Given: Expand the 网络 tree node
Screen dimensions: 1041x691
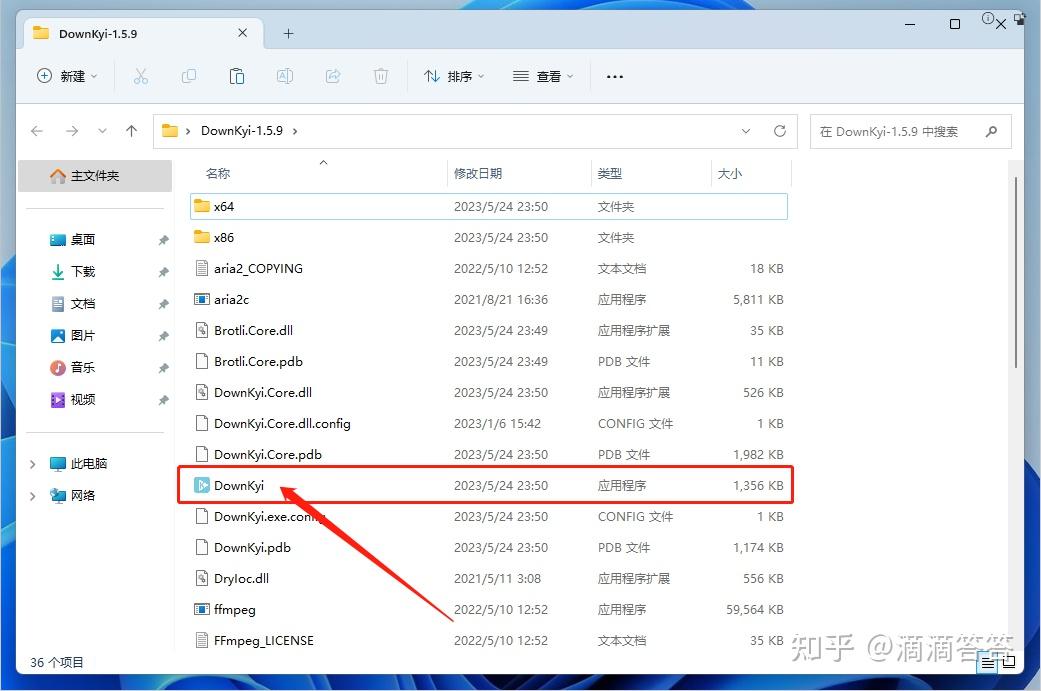Looking at the screenshot, I should click(x=32, y=496).
